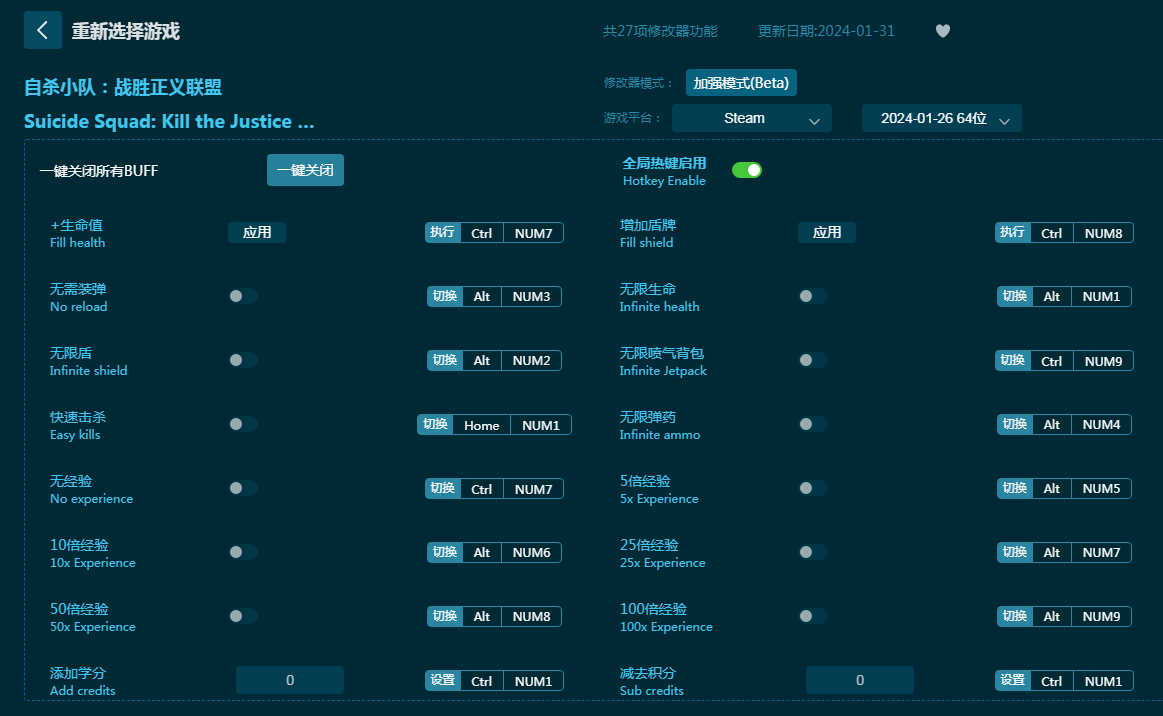Open the Steam platform dropdown

point(751,118)
